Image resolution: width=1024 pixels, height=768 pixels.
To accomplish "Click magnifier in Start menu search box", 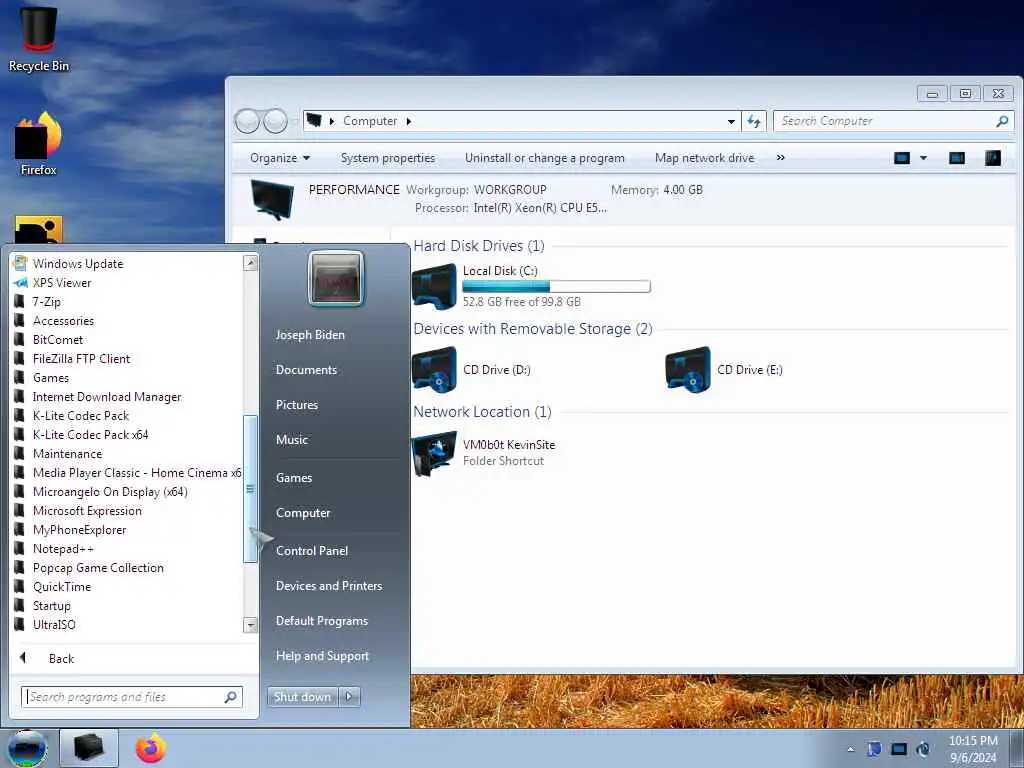I will 231,697.
